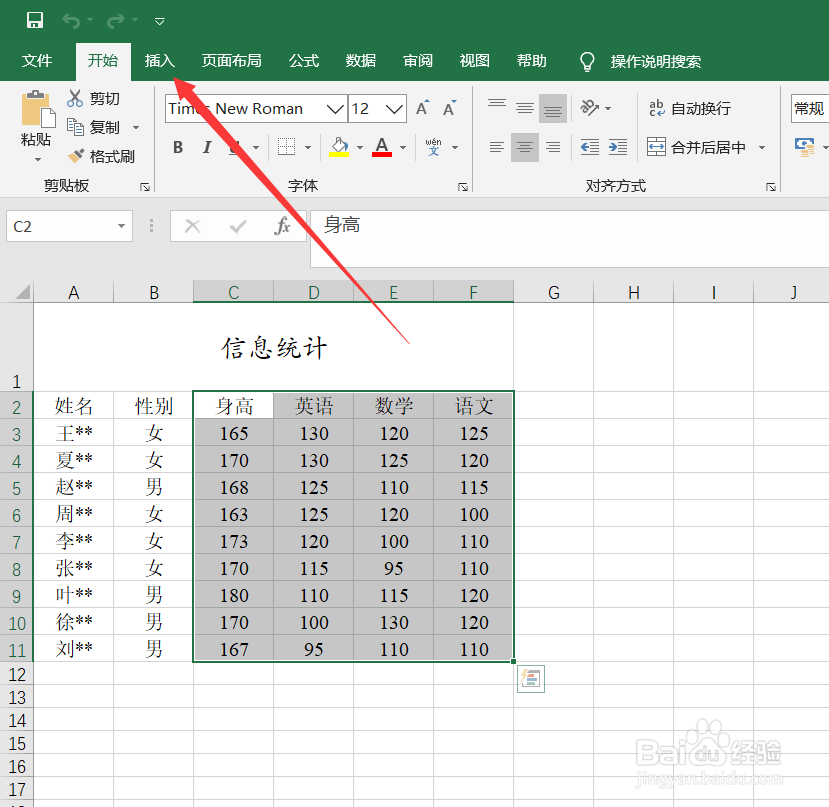Copy the selection with 复制
The height and width of the screenshot is (807, 829).
[x=94, y=127]
